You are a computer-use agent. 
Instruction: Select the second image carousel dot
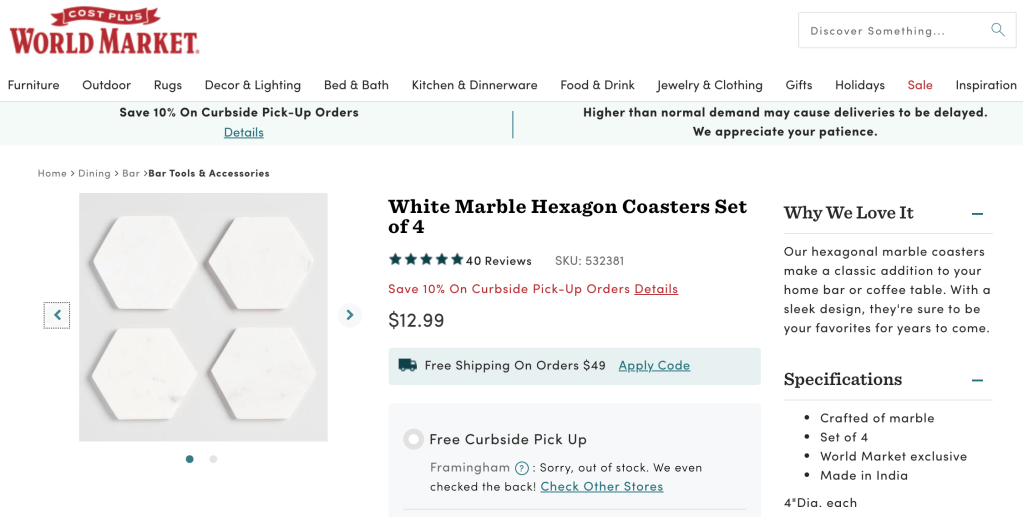click(x=213, y=459)
